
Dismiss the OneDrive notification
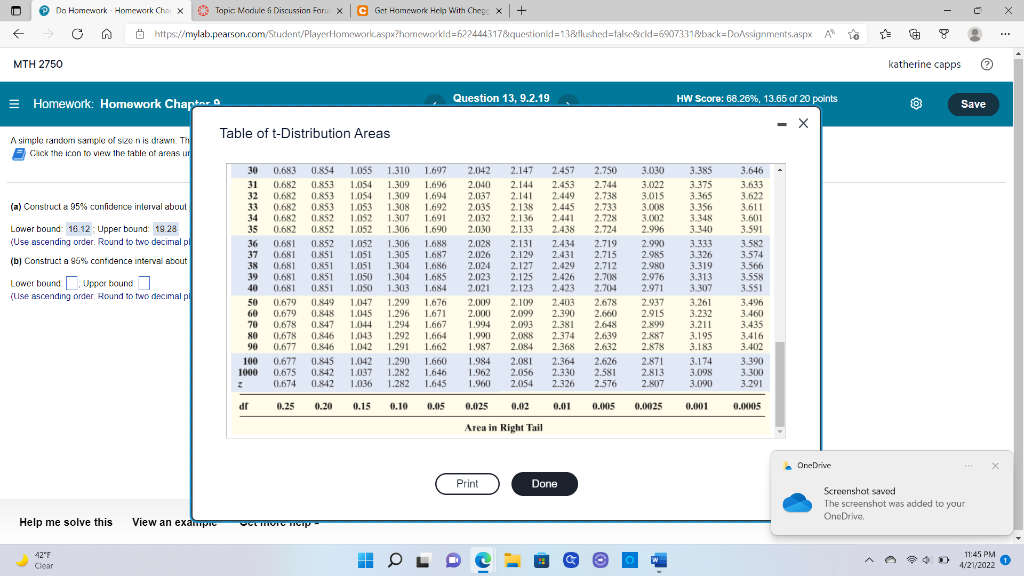995,466
